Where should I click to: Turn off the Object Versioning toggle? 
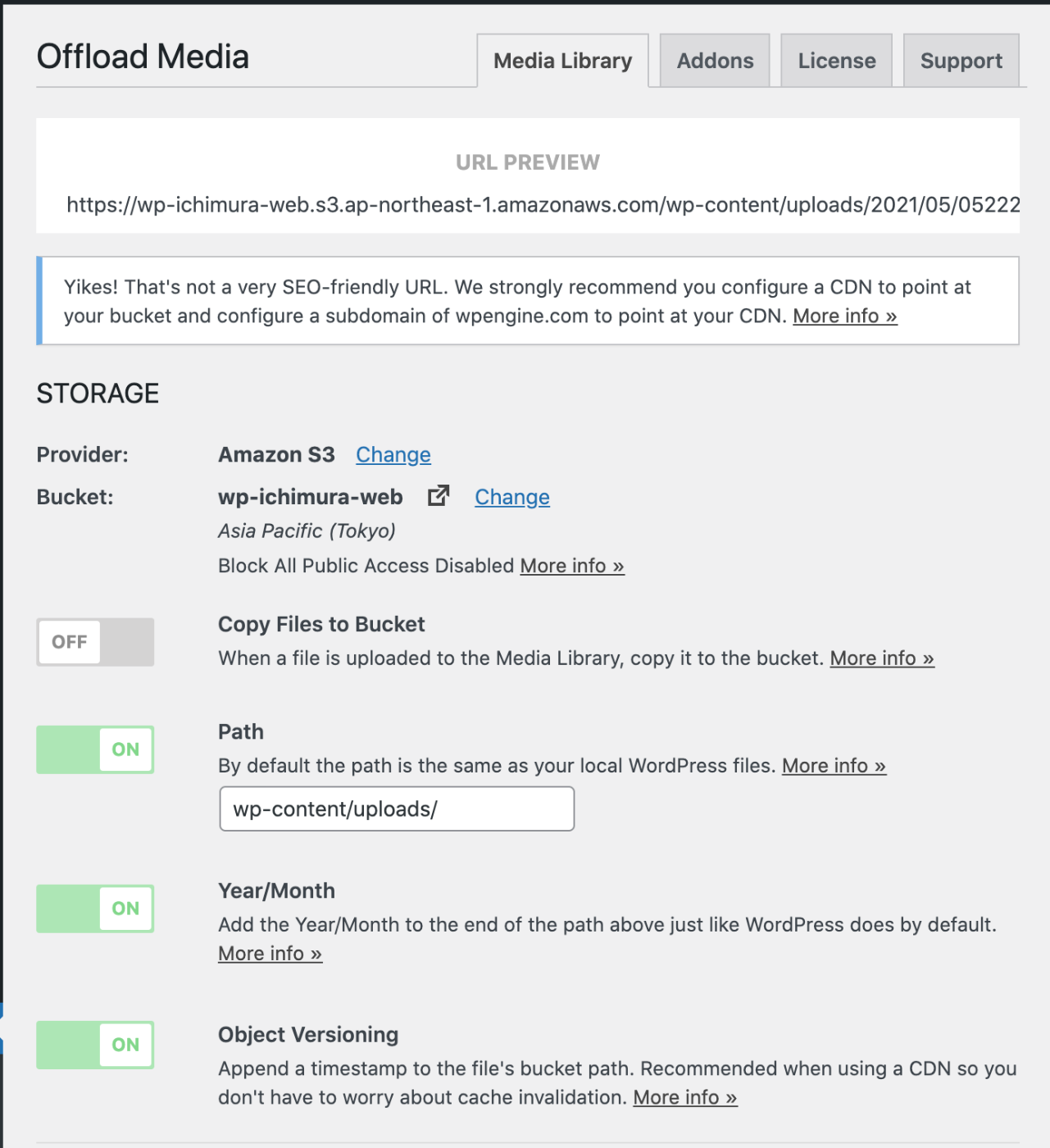pyautogui.click(x=95, y=1045)
